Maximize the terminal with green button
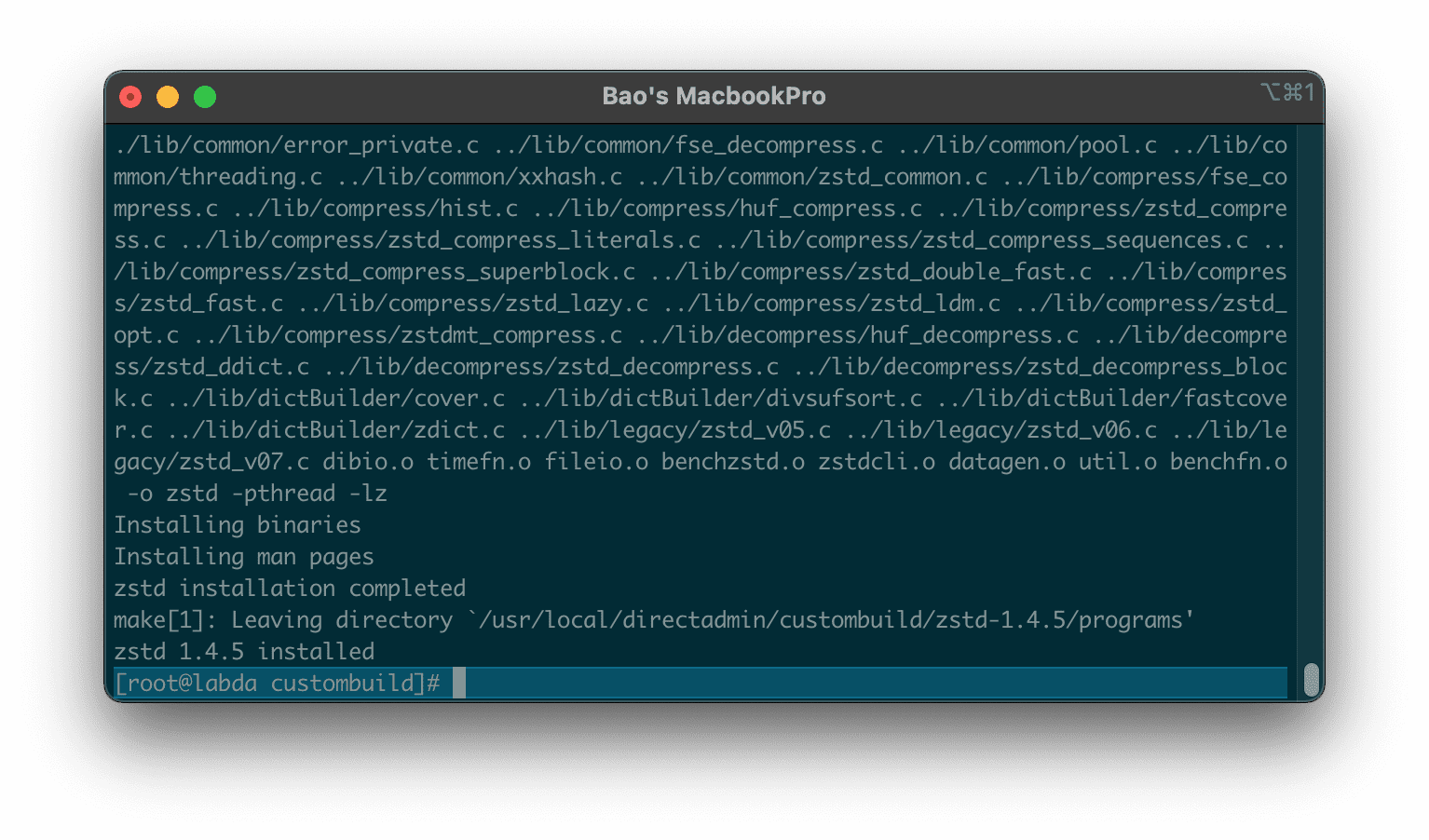This screenshot has height=840, width=1429. coord(205,97)
